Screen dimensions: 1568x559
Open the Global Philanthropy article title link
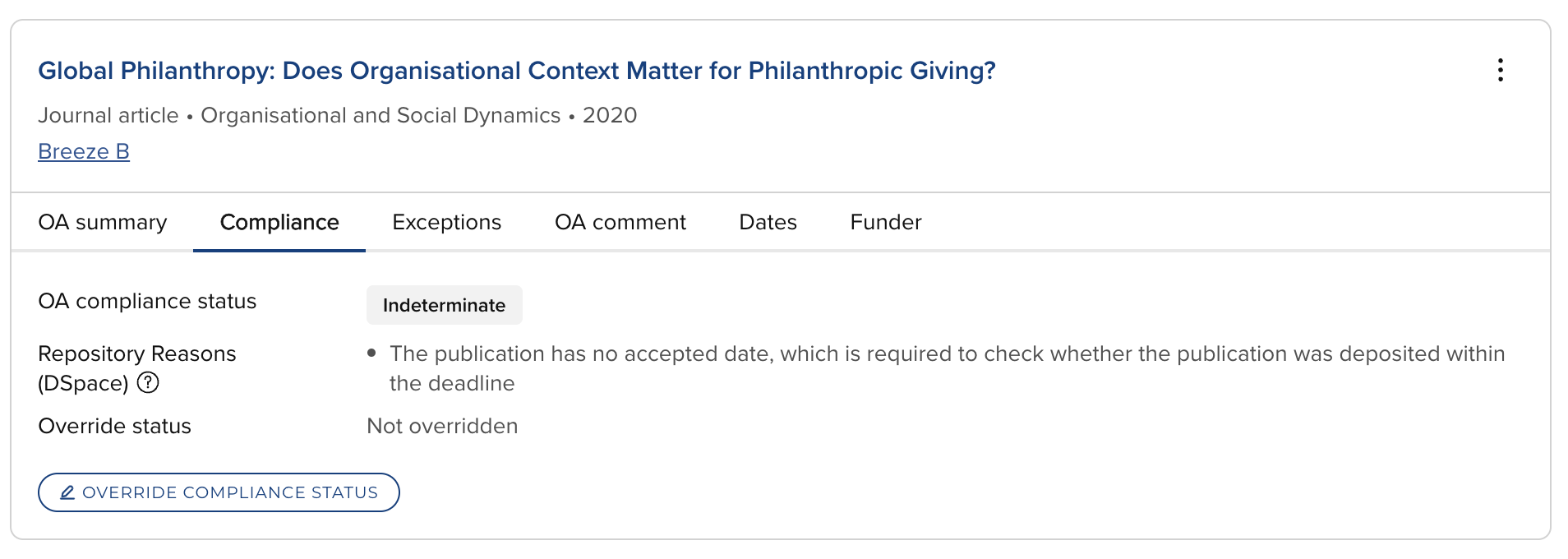point(516,71)
